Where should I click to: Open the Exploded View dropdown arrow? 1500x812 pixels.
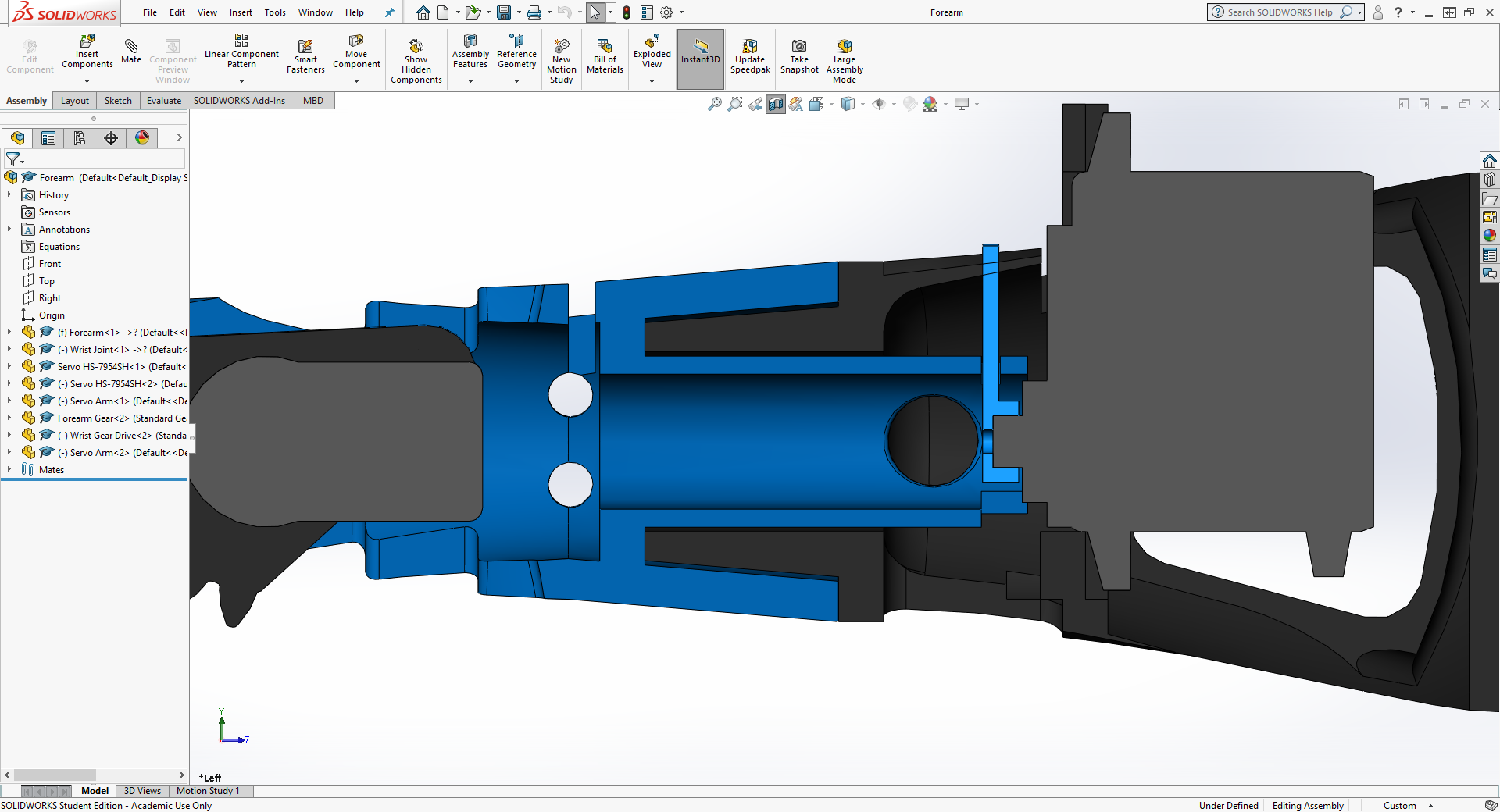tap(652, 81)
